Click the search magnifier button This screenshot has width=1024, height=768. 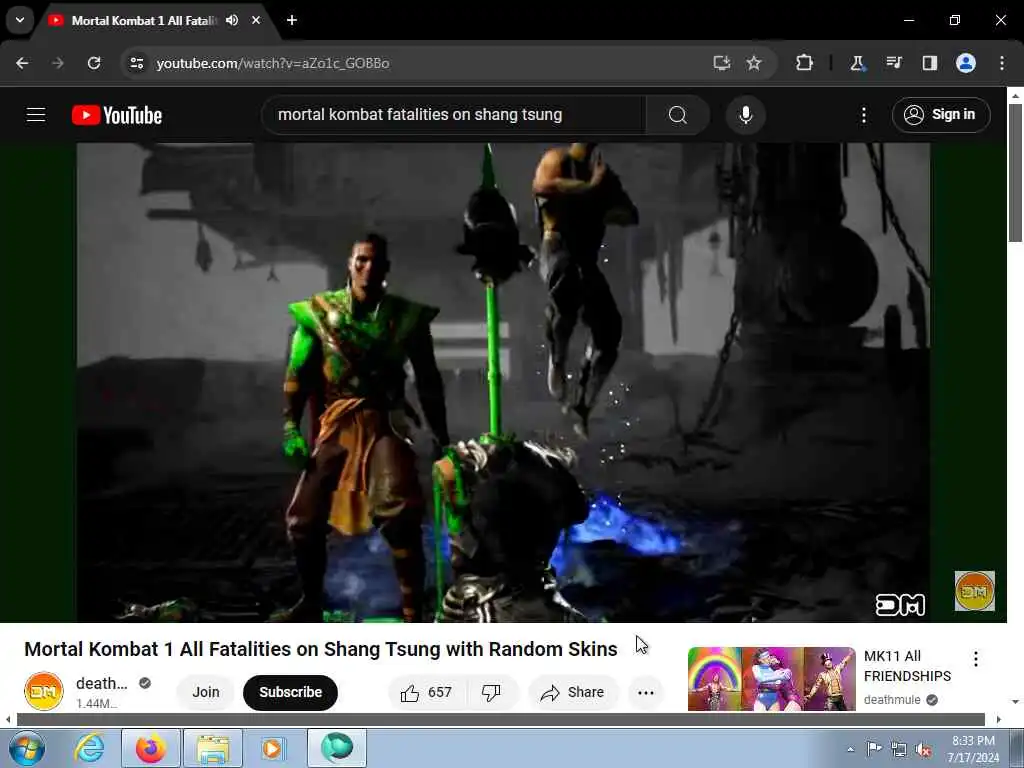pos(678,115)
